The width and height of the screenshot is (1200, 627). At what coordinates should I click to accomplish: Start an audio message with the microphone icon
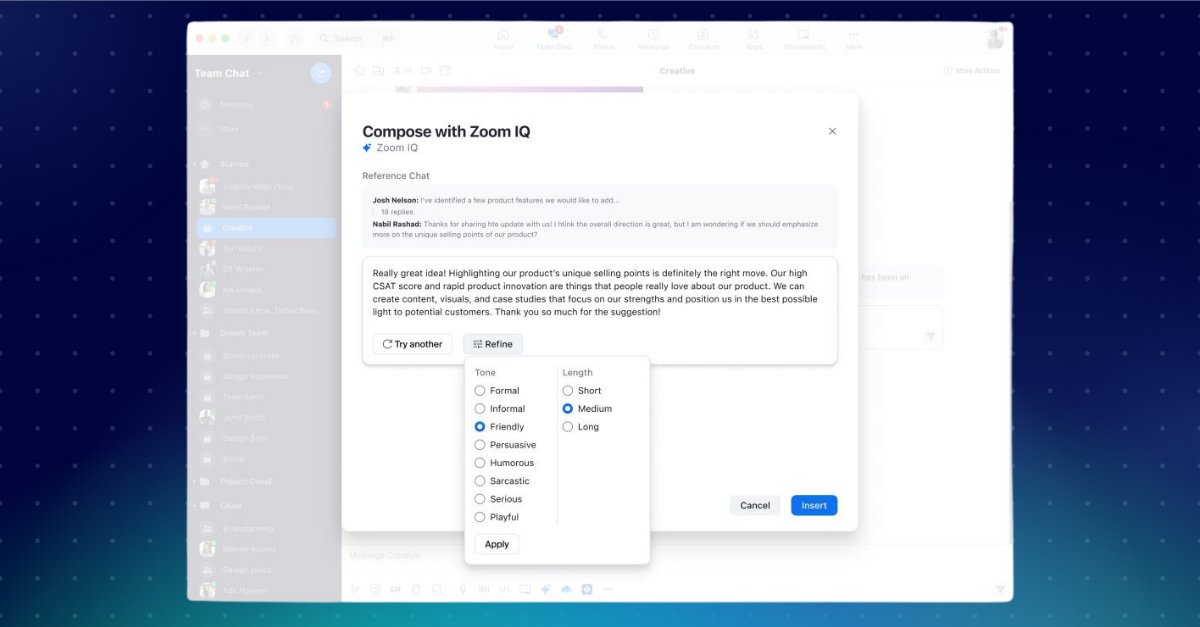460,589
